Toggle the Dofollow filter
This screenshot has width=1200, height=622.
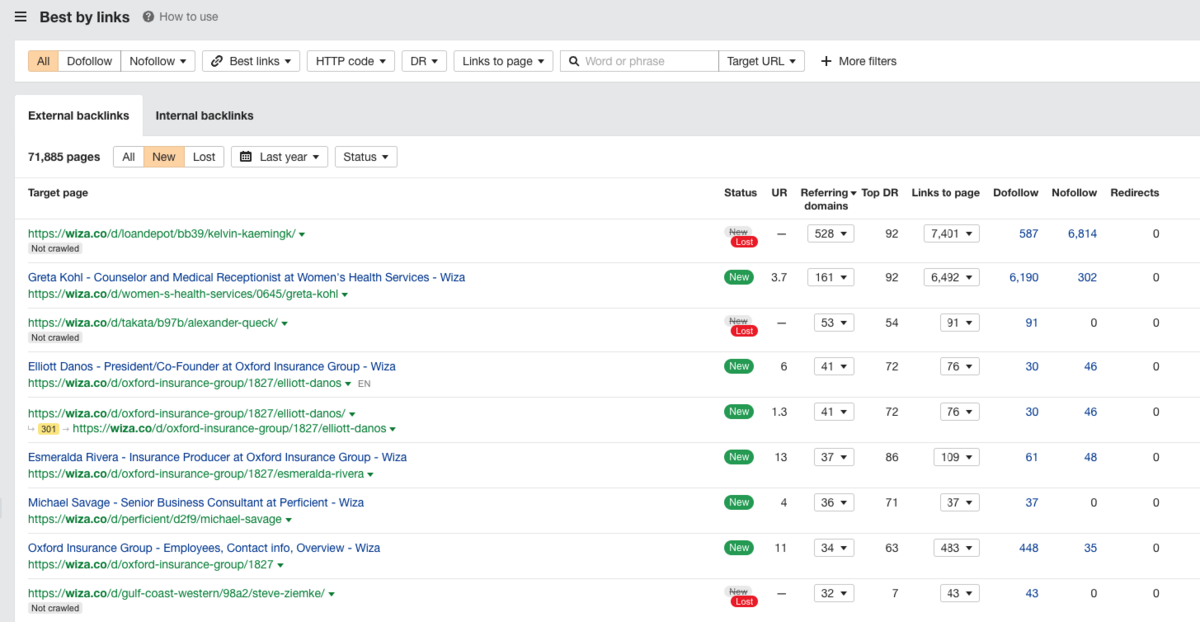point(89,61)
